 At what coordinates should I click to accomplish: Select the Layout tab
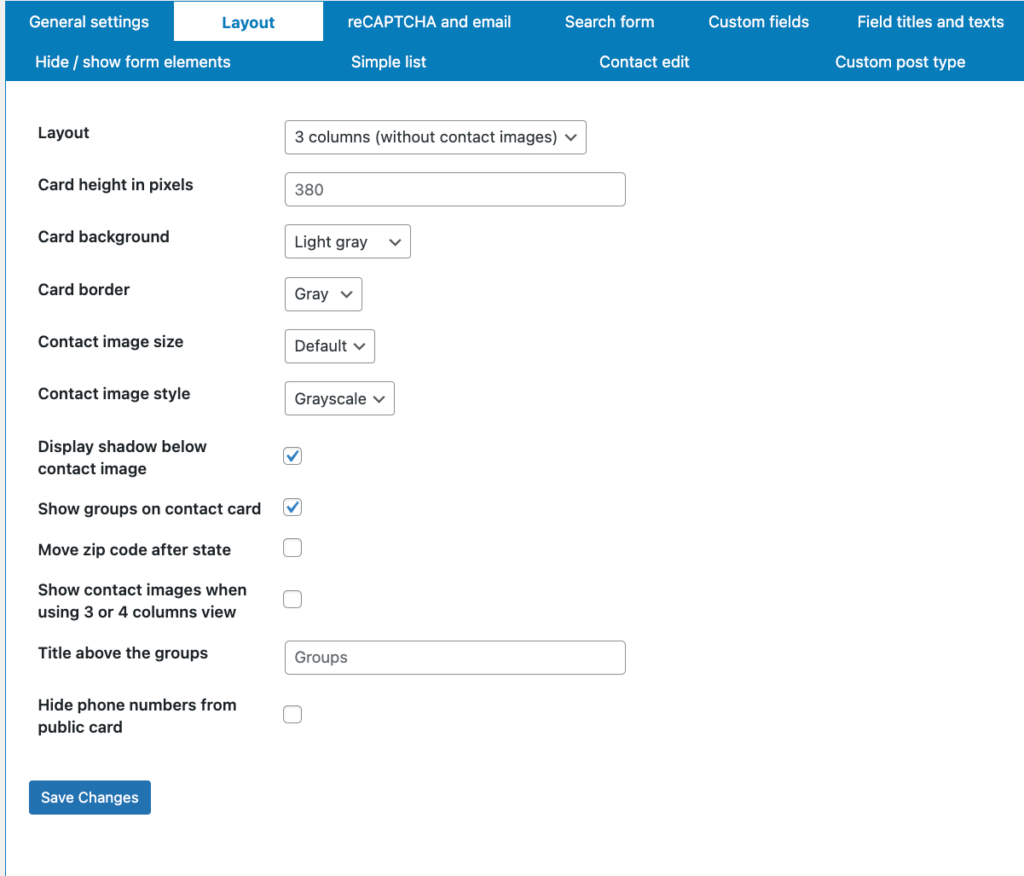click(248, 22)
